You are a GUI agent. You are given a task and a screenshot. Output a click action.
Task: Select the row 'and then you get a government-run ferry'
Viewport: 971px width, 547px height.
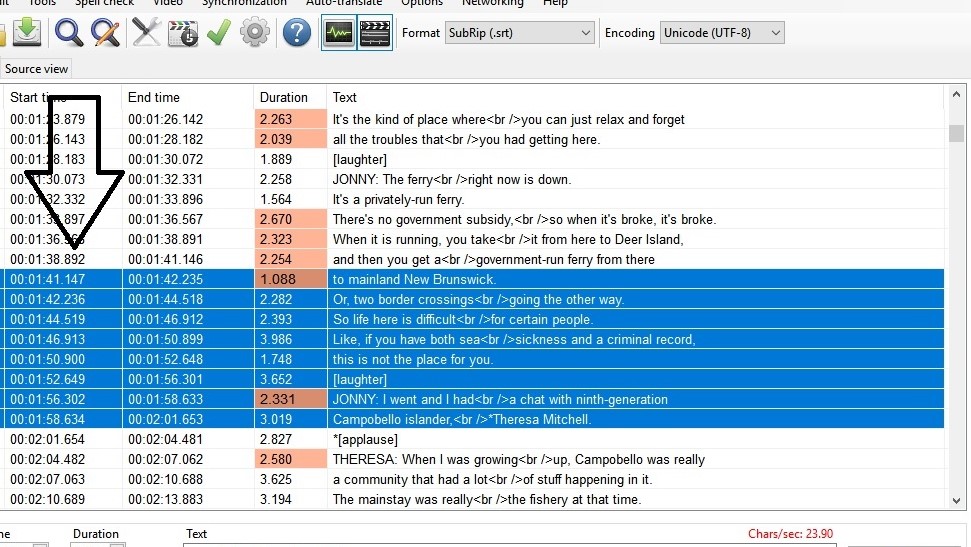474,259
